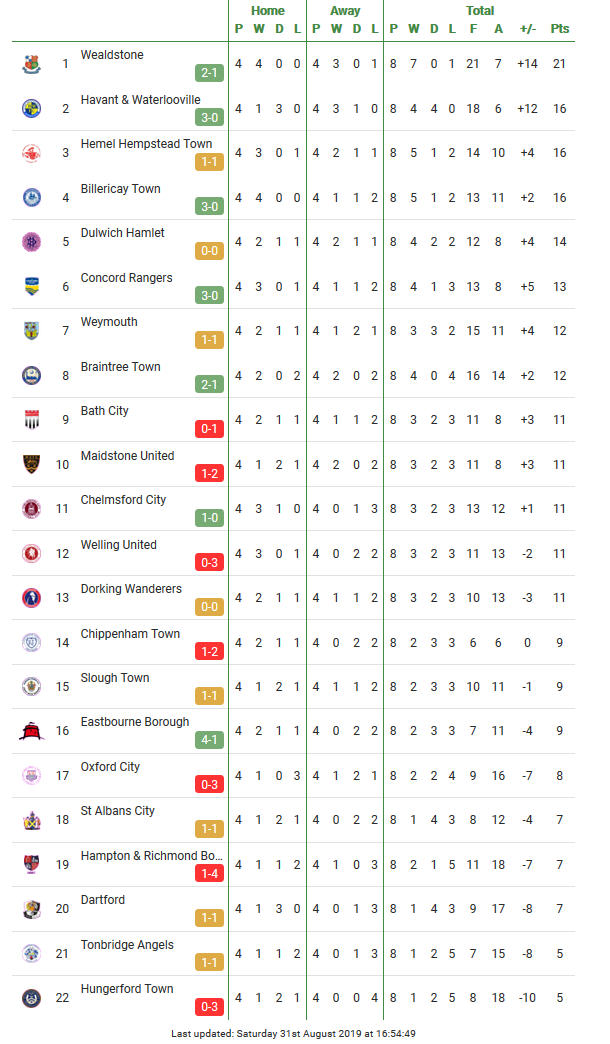The width and height of the screenshot is (610, 1044).
Task: Click the Havant & Waterlooville club badge
Action: pyautogui.click(x=31, y=109)
